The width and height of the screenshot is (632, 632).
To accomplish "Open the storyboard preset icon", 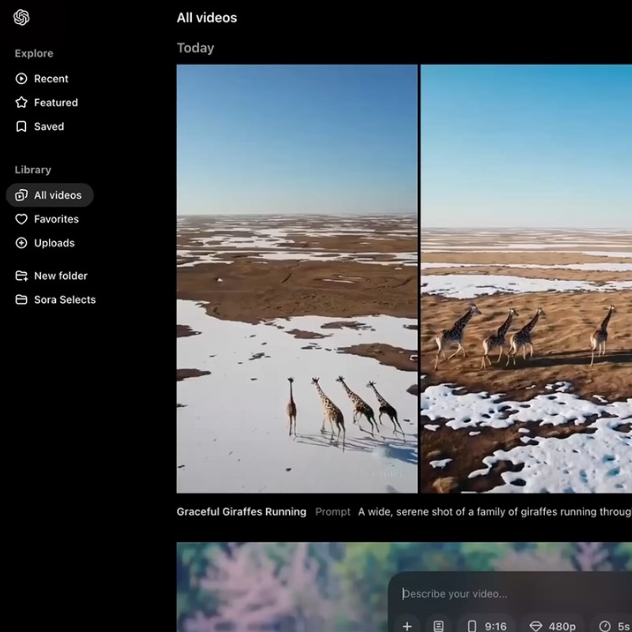I will (x=438, y=626).
